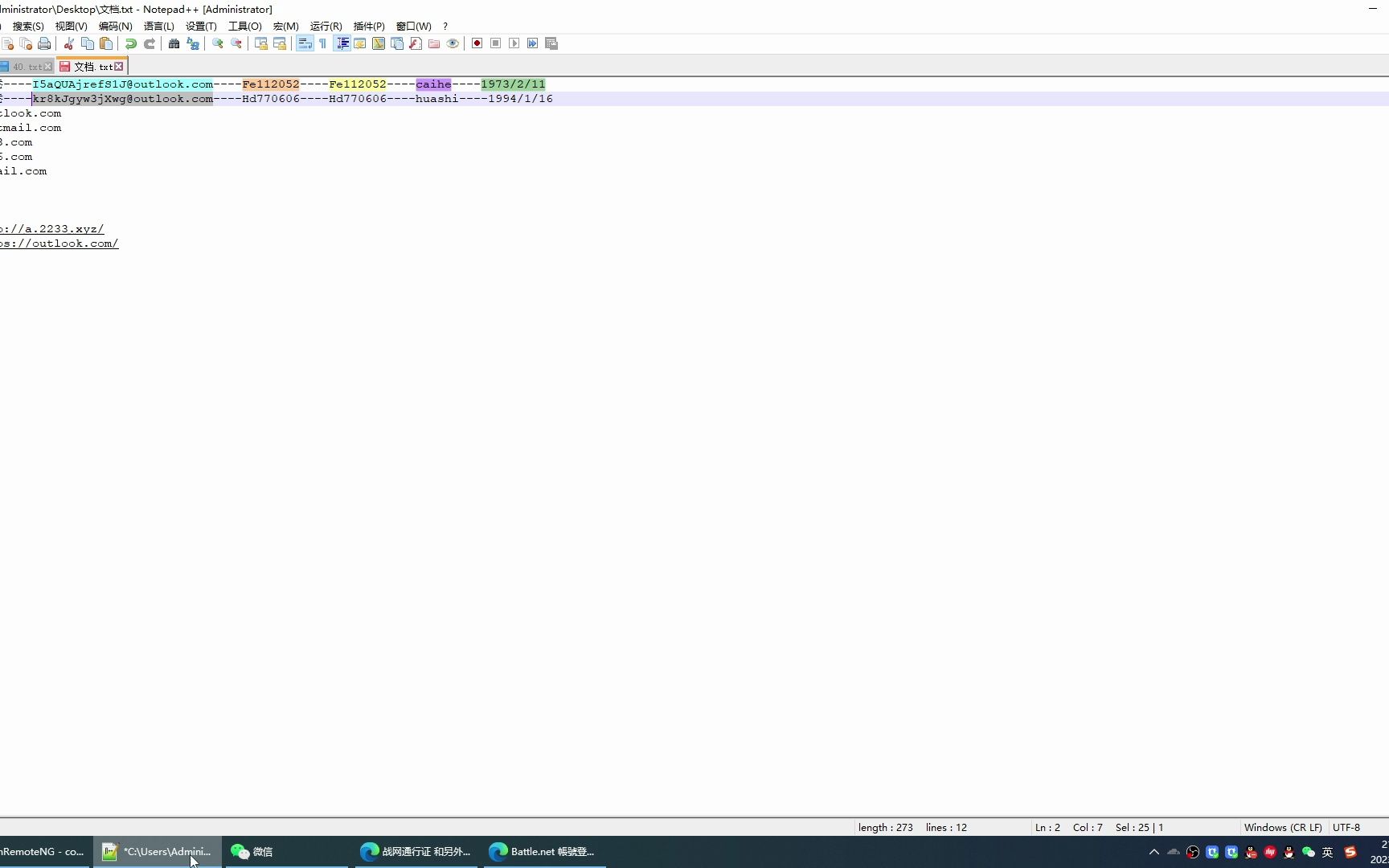Click Windows (CR LF) in status bar

pos(1283,827)
